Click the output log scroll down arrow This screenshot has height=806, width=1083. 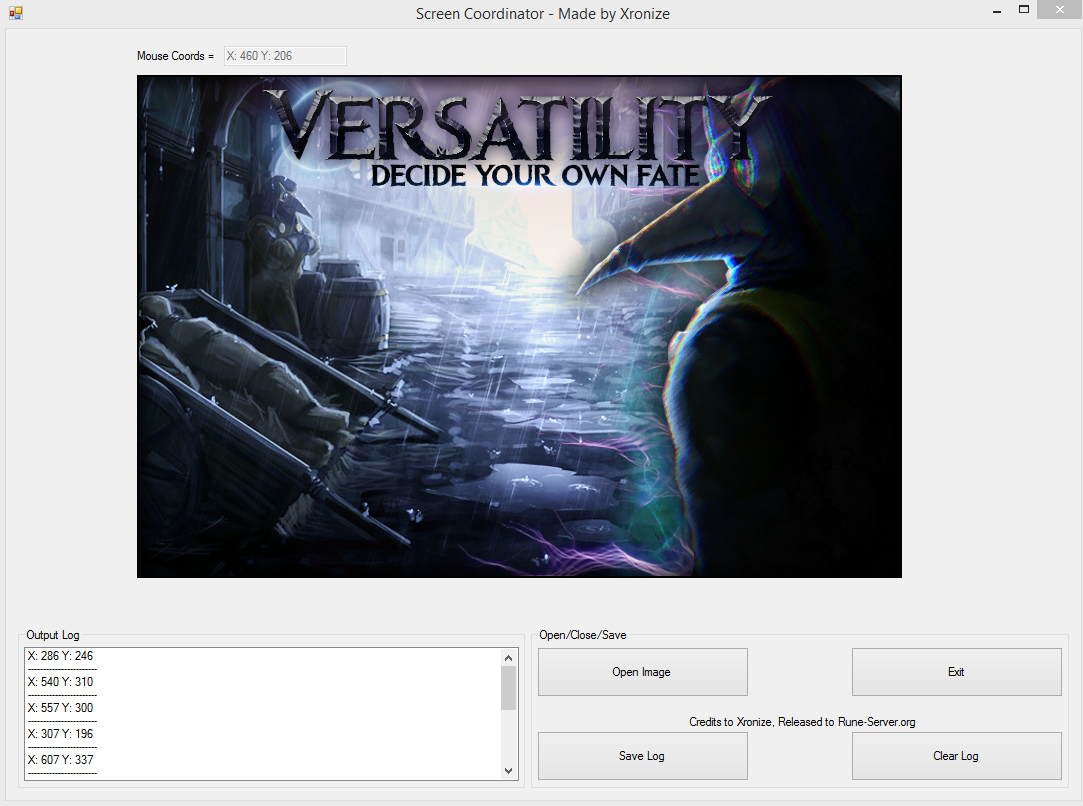pos(508,771)
